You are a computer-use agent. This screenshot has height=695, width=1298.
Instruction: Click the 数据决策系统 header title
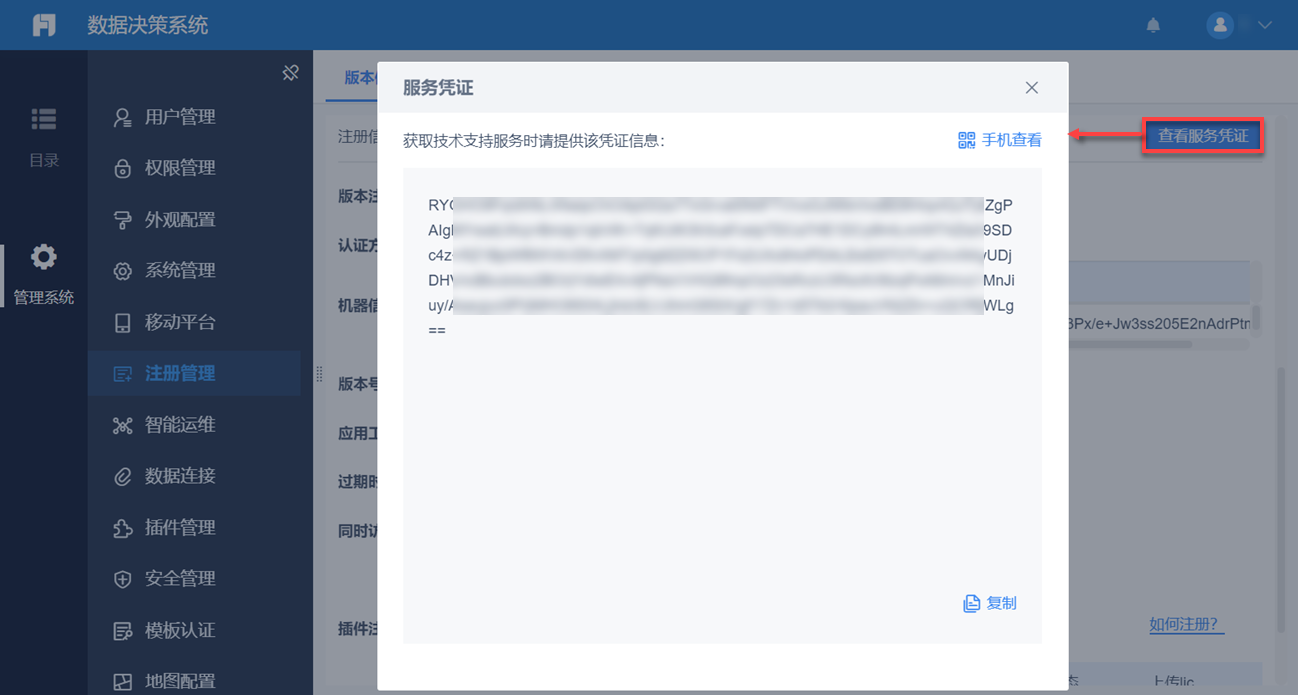[148, 25]
